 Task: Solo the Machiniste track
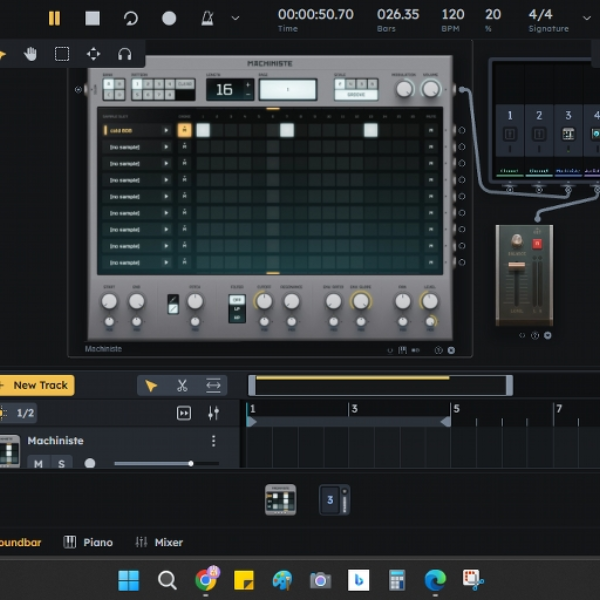61,463
